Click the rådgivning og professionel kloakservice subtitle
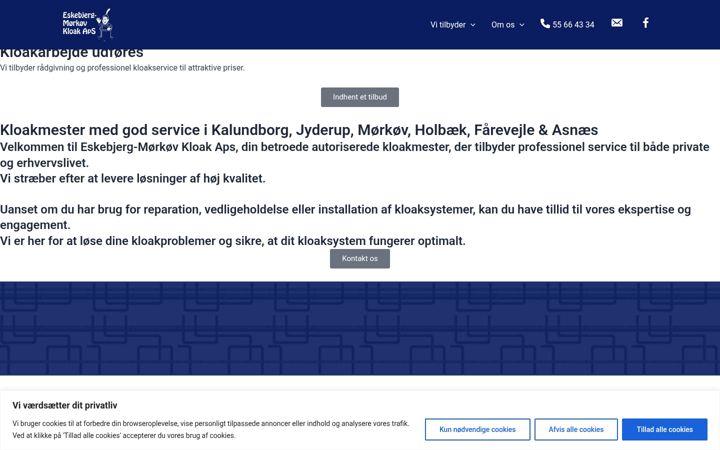This screenshot has width=720, height=450. pyautogui.click(x=122, y=68)
